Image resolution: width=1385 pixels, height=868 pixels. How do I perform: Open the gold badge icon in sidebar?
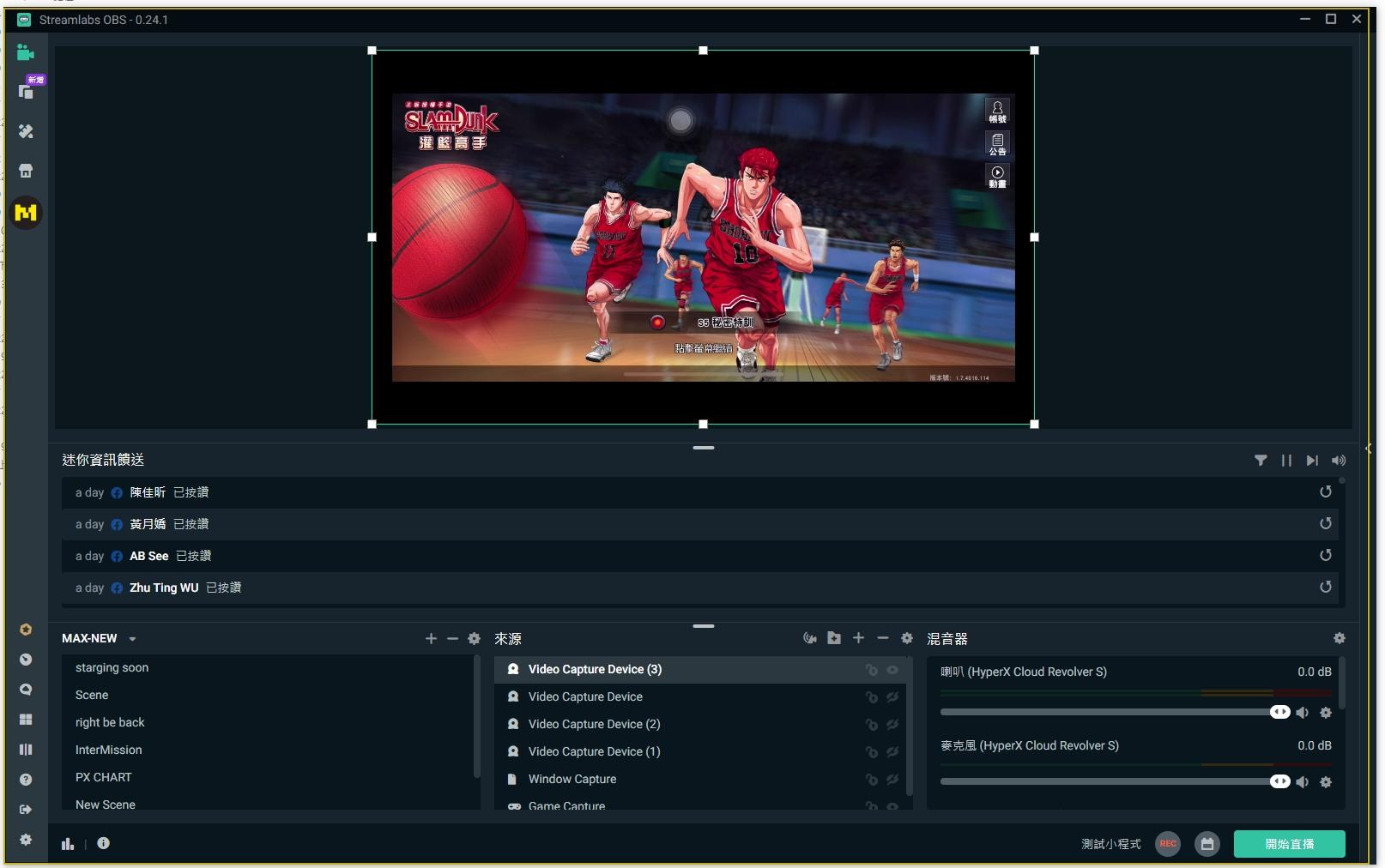point(26,629)
